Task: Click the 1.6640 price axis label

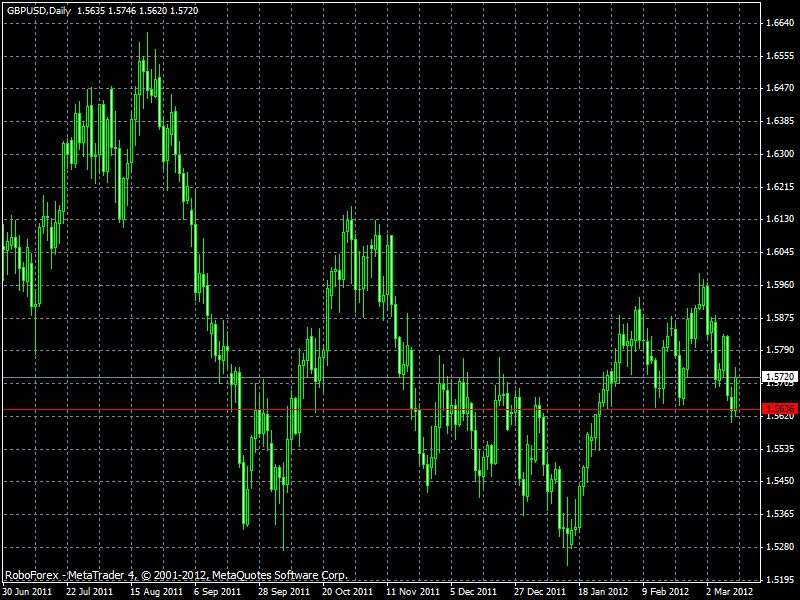Action: (x=780, y=23)
